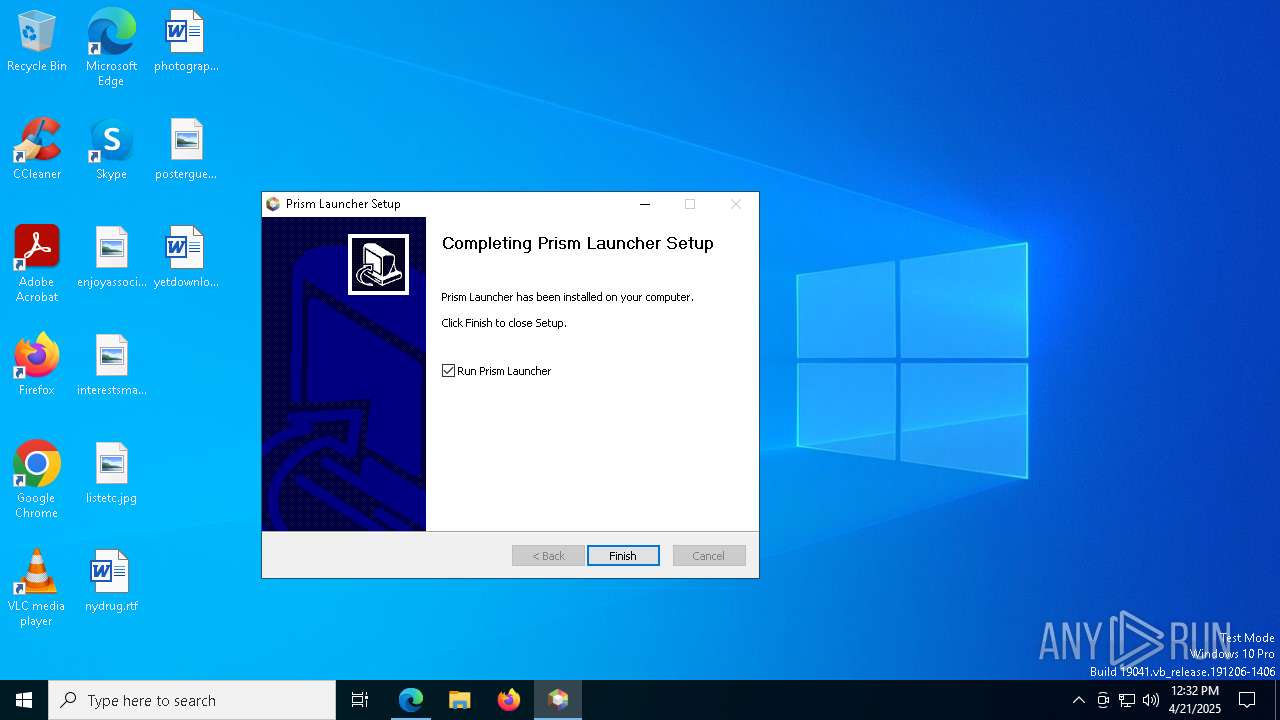Uncheck the Run Prism Launcher checkbox
The image size is (1280, 720).
(x=448, y=371)
